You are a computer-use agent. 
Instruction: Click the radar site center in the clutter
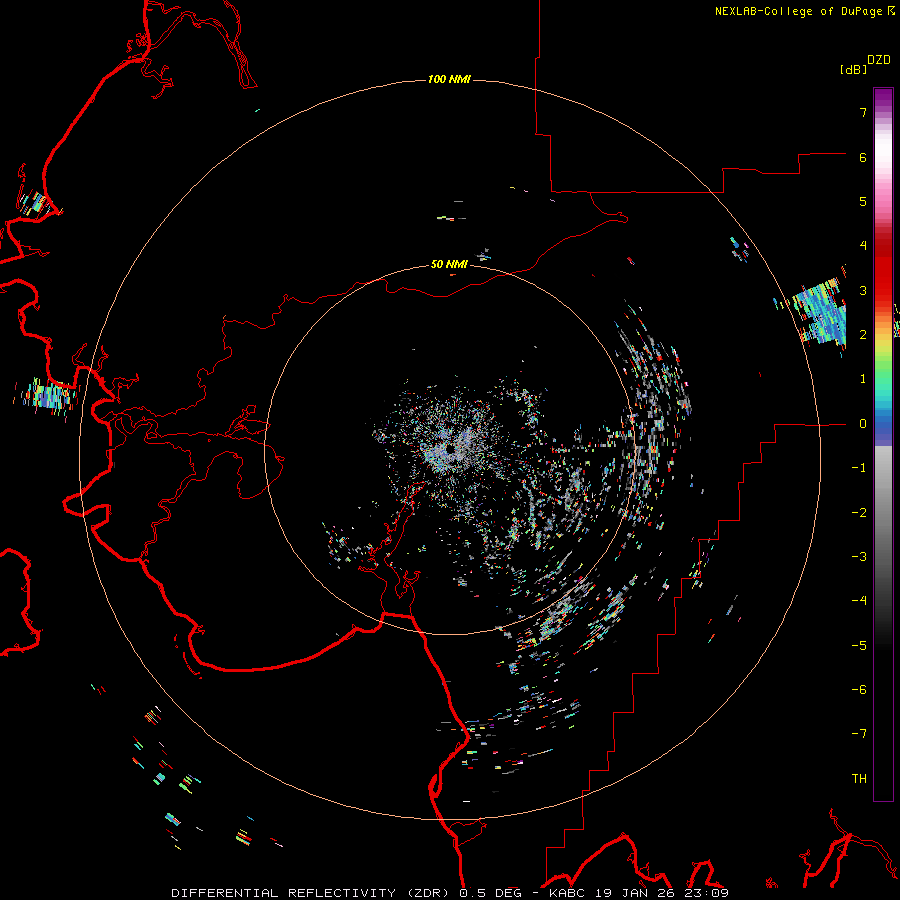pyautogui.click(x=450, y=449)
